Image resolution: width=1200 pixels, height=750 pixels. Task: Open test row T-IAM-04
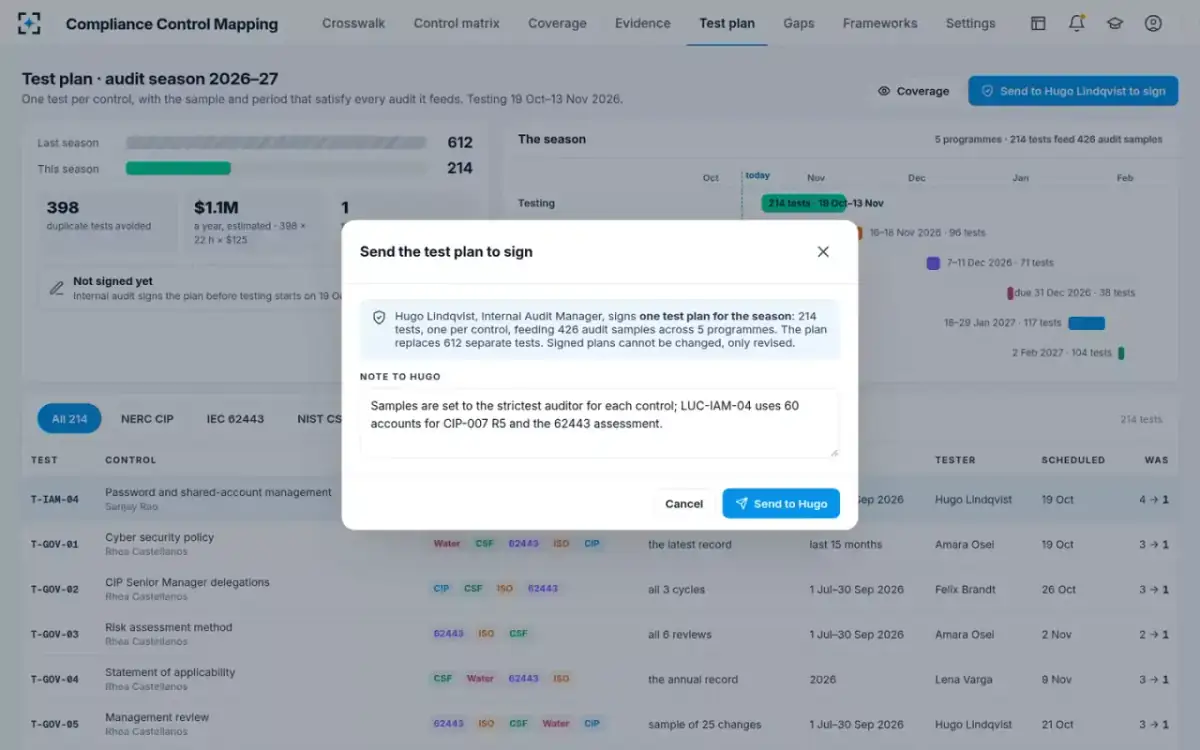600,499
